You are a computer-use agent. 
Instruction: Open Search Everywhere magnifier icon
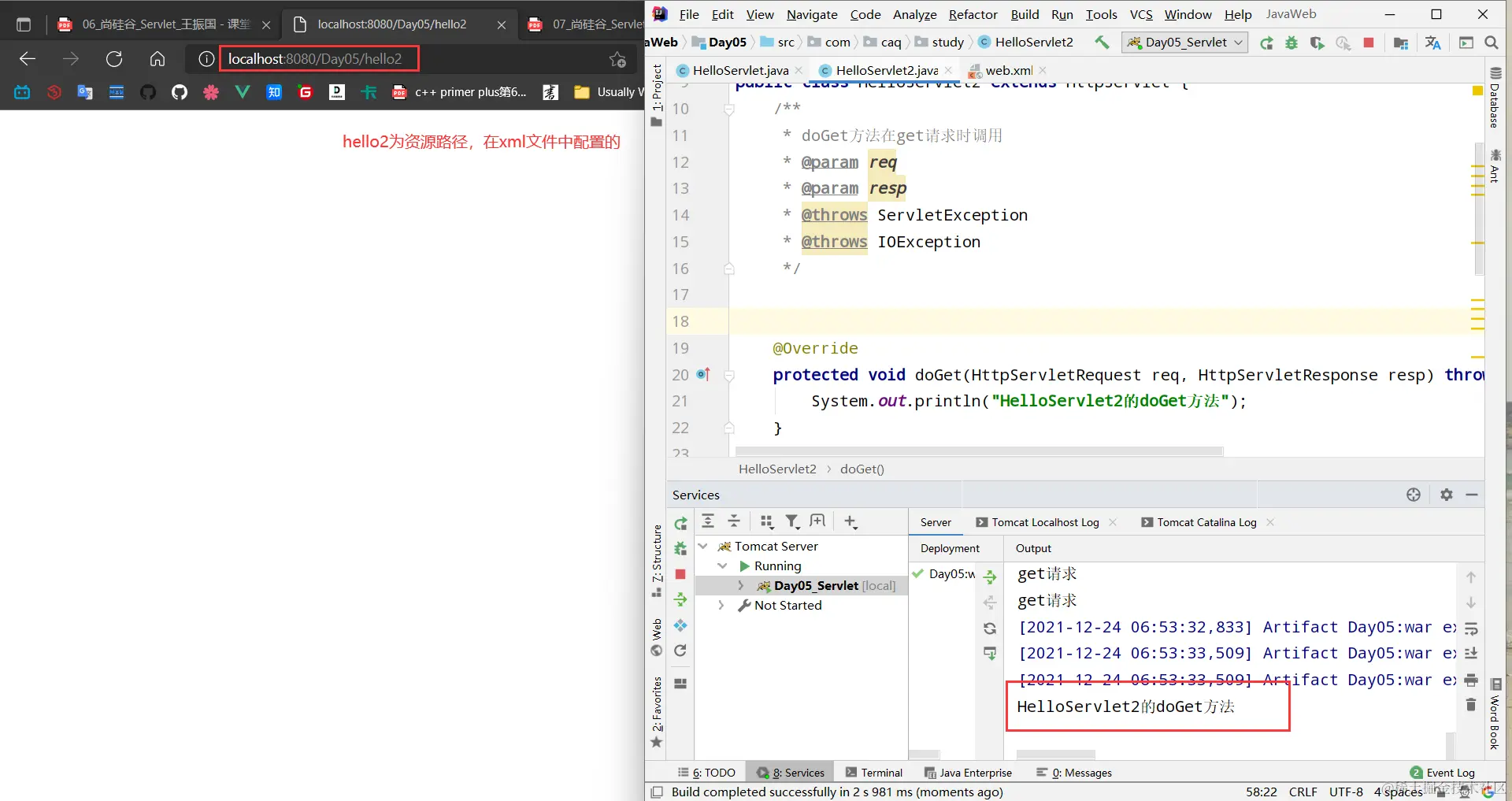[x=1491, y=43]
